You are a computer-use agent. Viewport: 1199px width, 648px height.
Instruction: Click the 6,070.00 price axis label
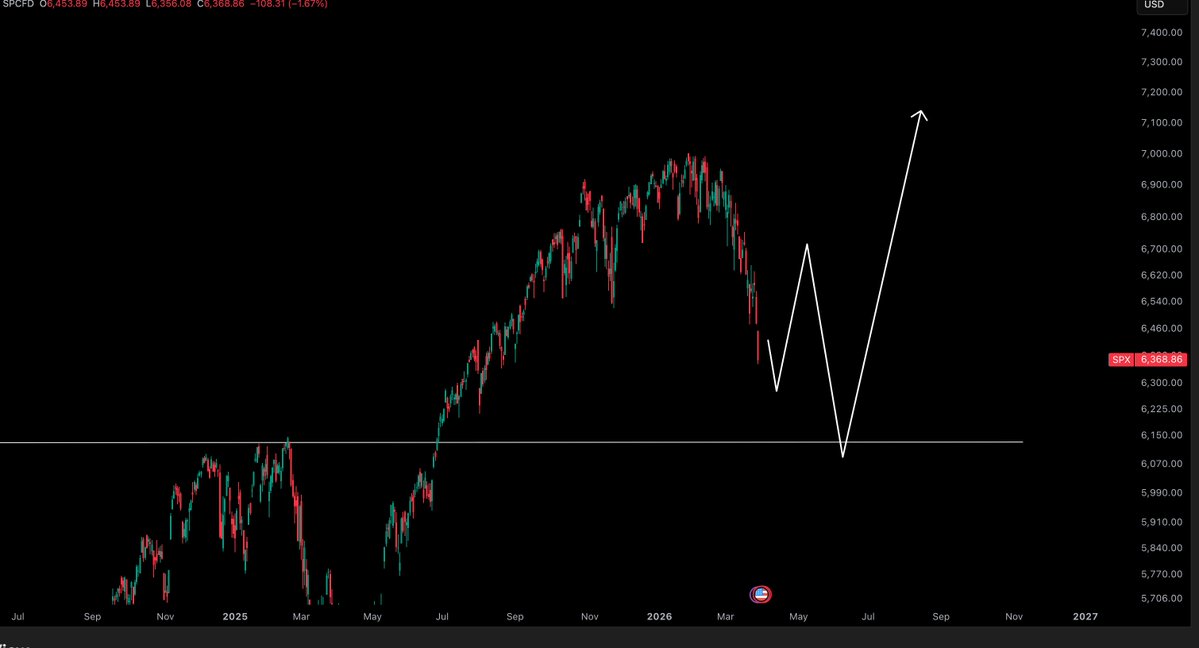[x=1161, y=464]
